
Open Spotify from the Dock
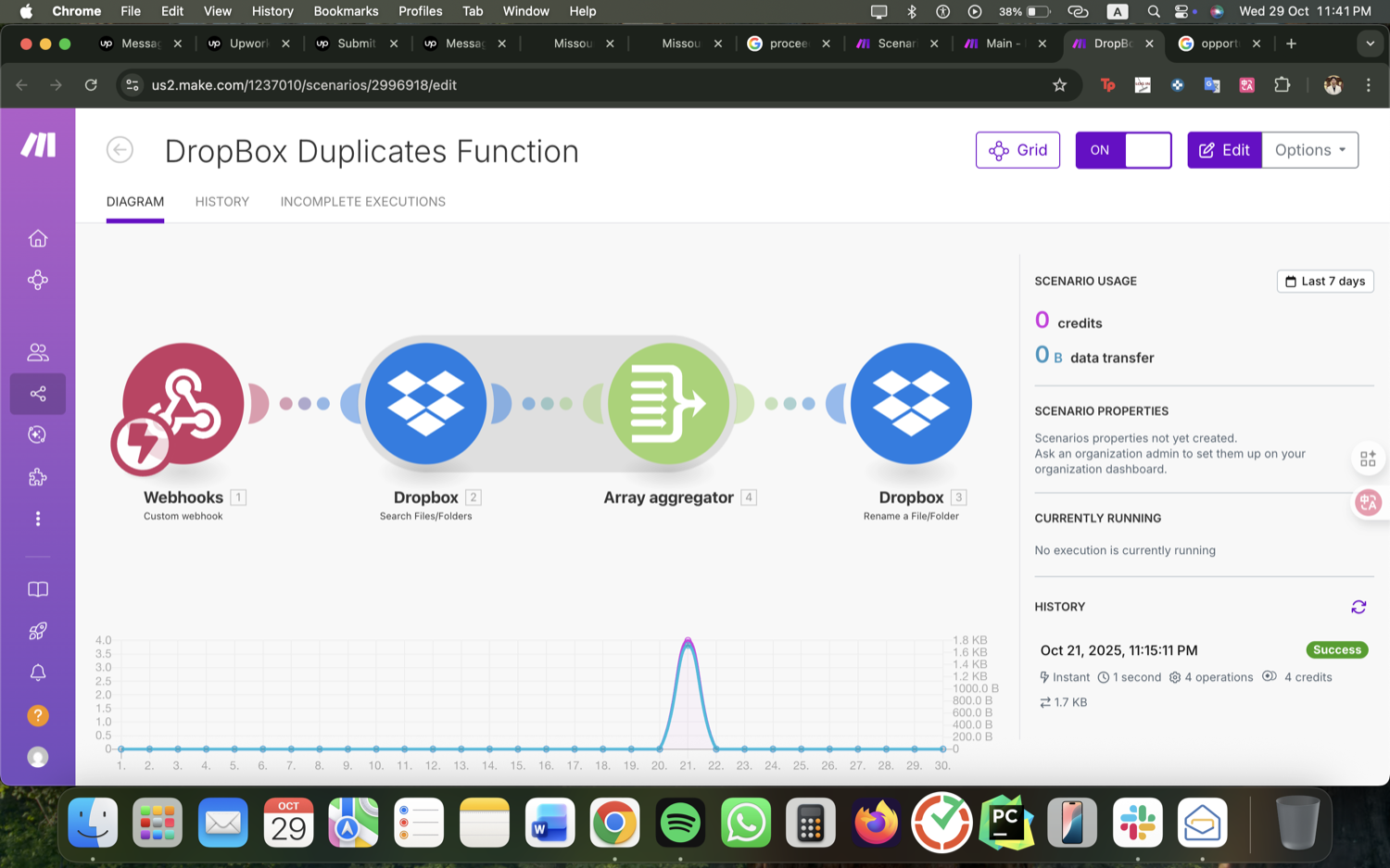(680, 823)
